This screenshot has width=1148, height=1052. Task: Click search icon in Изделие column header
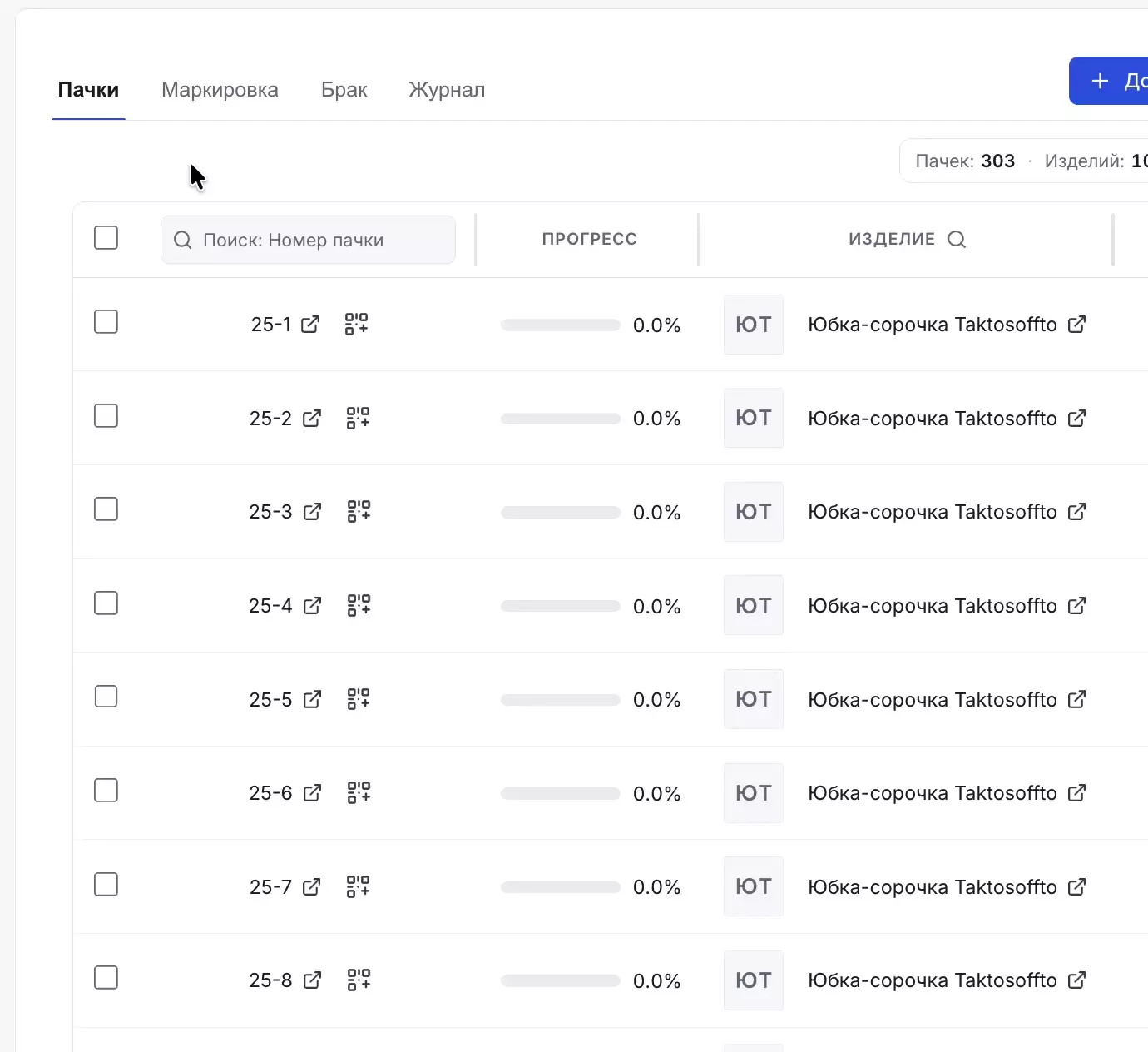[957, 240]
